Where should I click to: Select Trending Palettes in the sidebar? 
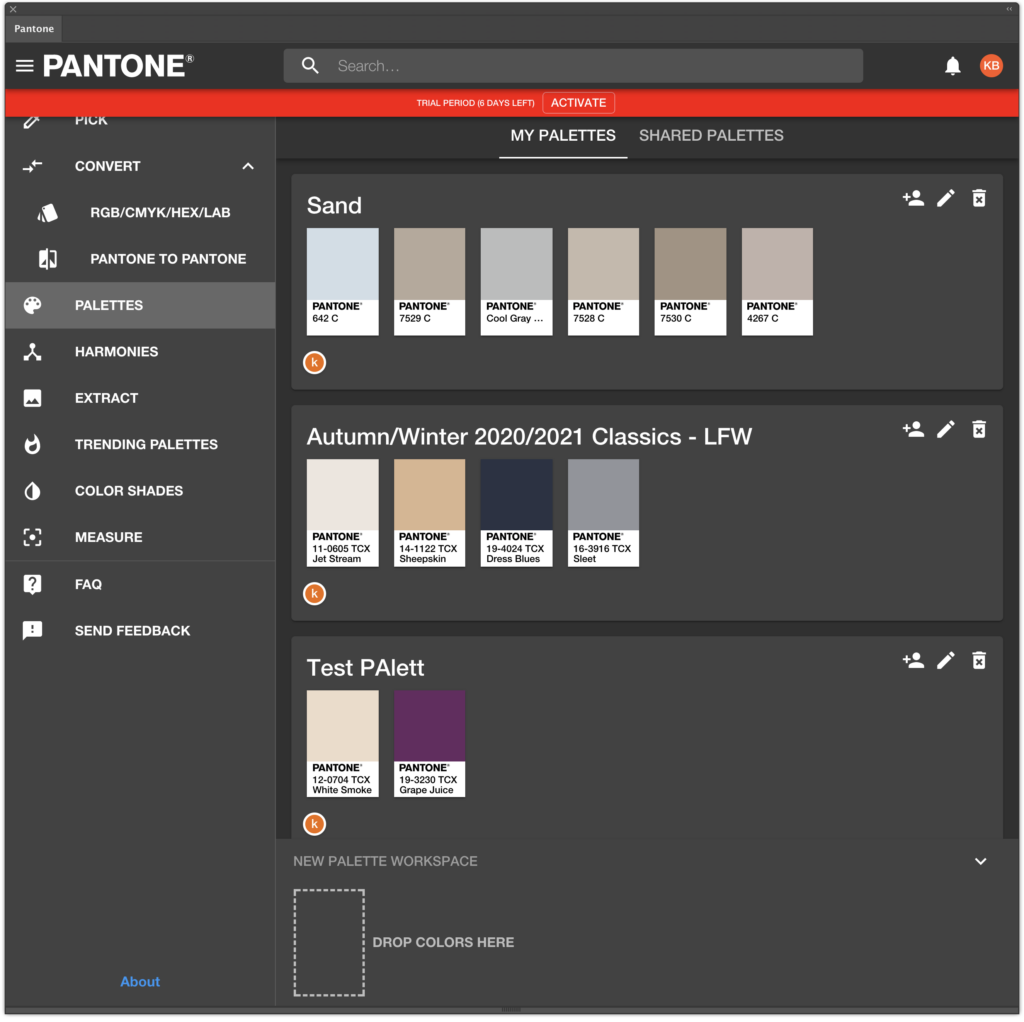coord(140,445)
